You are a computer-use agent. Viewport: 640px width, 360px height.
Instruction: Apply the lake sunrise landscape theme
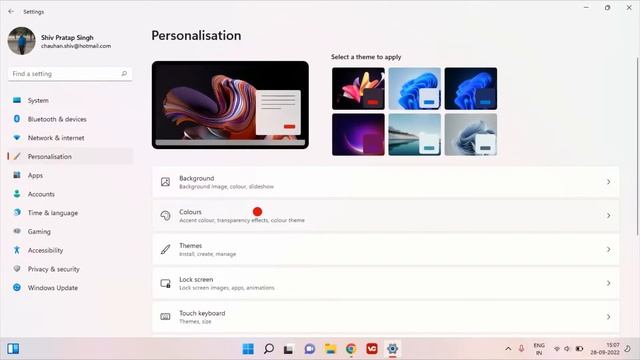tap(414, 135)
